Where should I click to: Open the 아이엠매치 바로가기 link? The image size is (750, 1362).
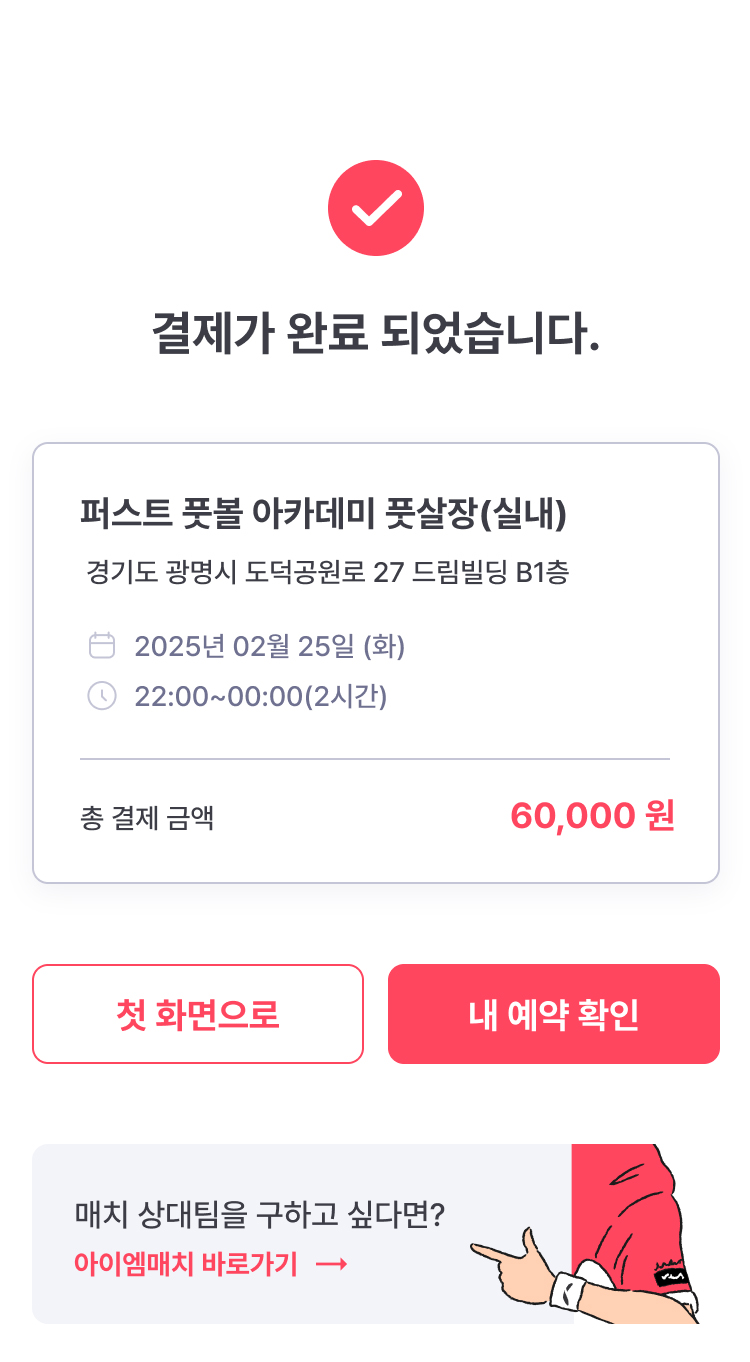click(186, 1265)
